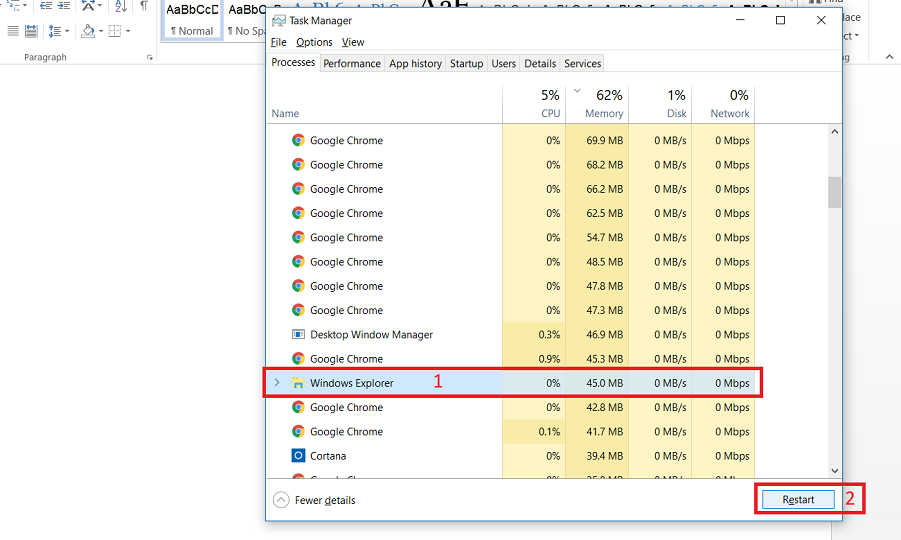Select the Cortana process name
The height and width of the screenshot is (540, 901).
tap(328, 456)
